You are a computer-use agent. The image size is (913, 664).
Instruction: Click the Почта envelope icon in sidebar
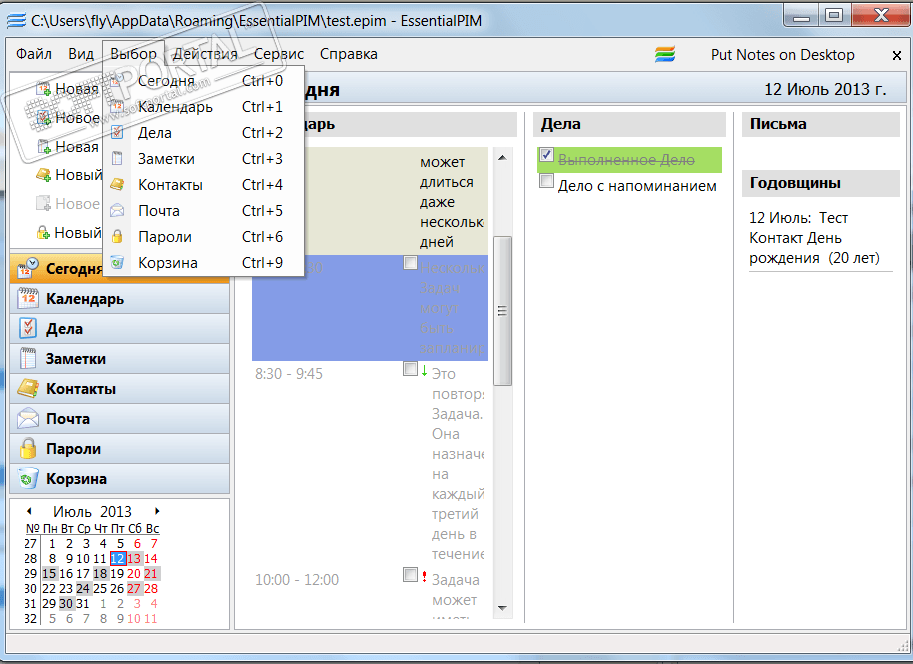point(27,418)
